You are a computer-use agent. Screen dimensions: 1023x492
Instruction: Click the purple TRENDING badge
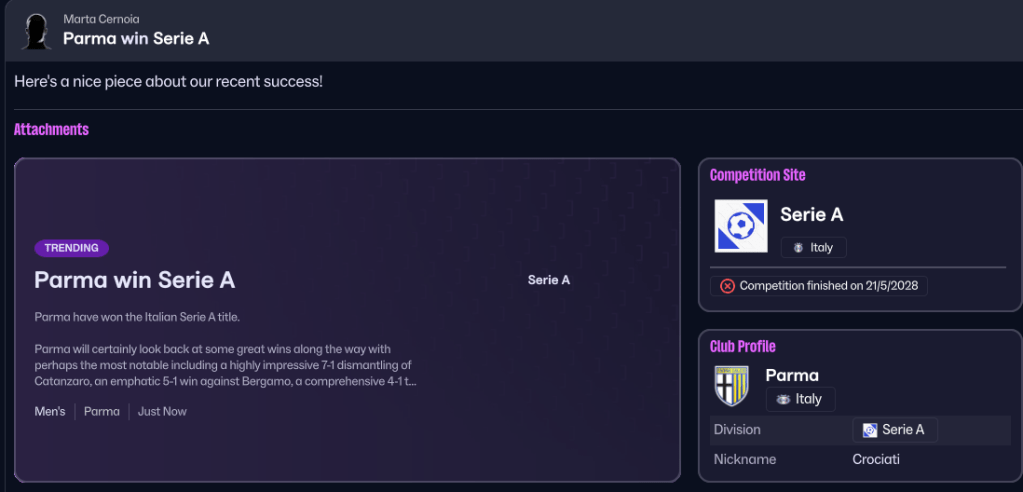[x=71, y=248]
